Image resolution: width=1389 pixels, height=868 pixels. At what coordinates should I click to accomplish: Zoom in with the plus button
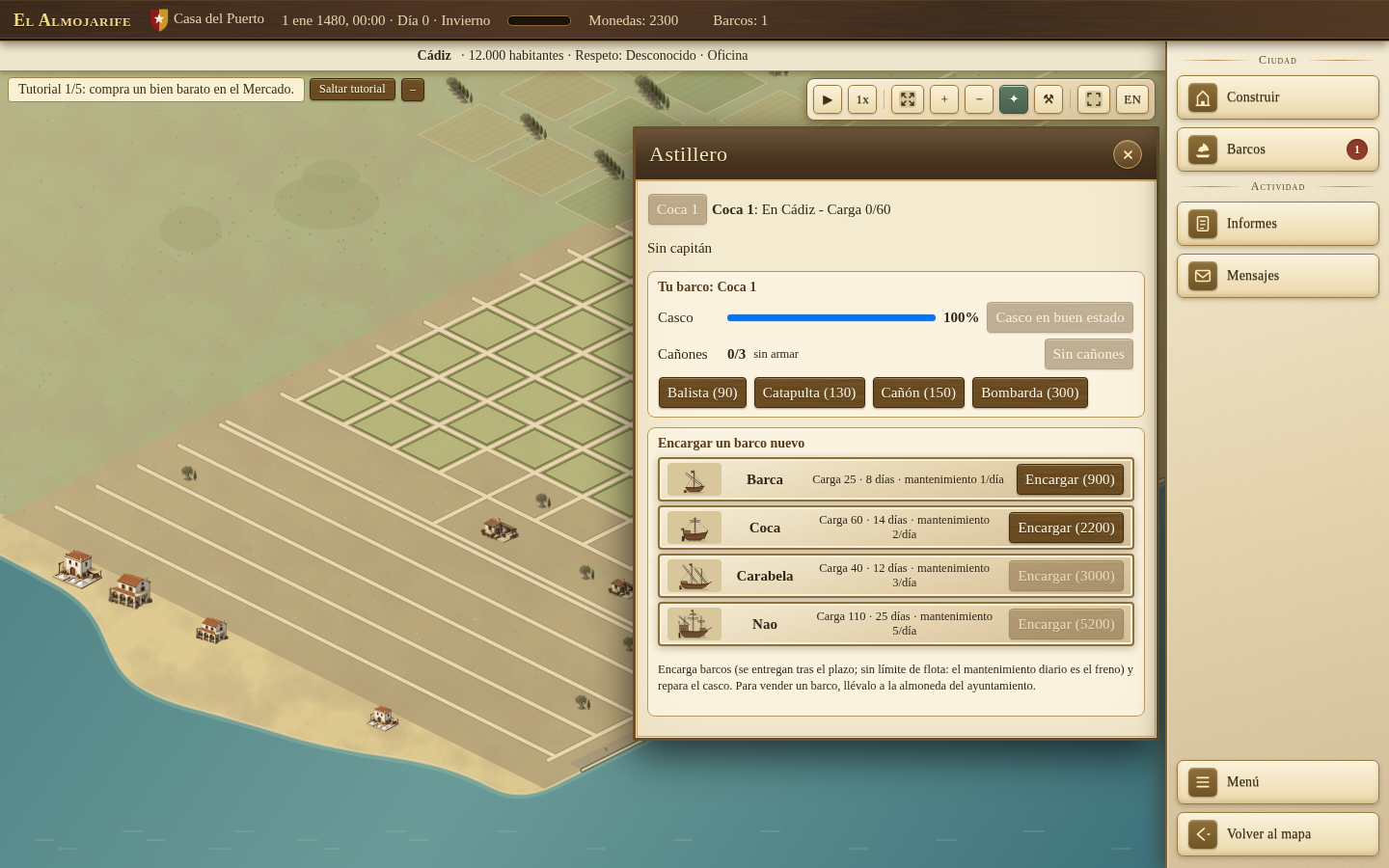coord(944,99)
